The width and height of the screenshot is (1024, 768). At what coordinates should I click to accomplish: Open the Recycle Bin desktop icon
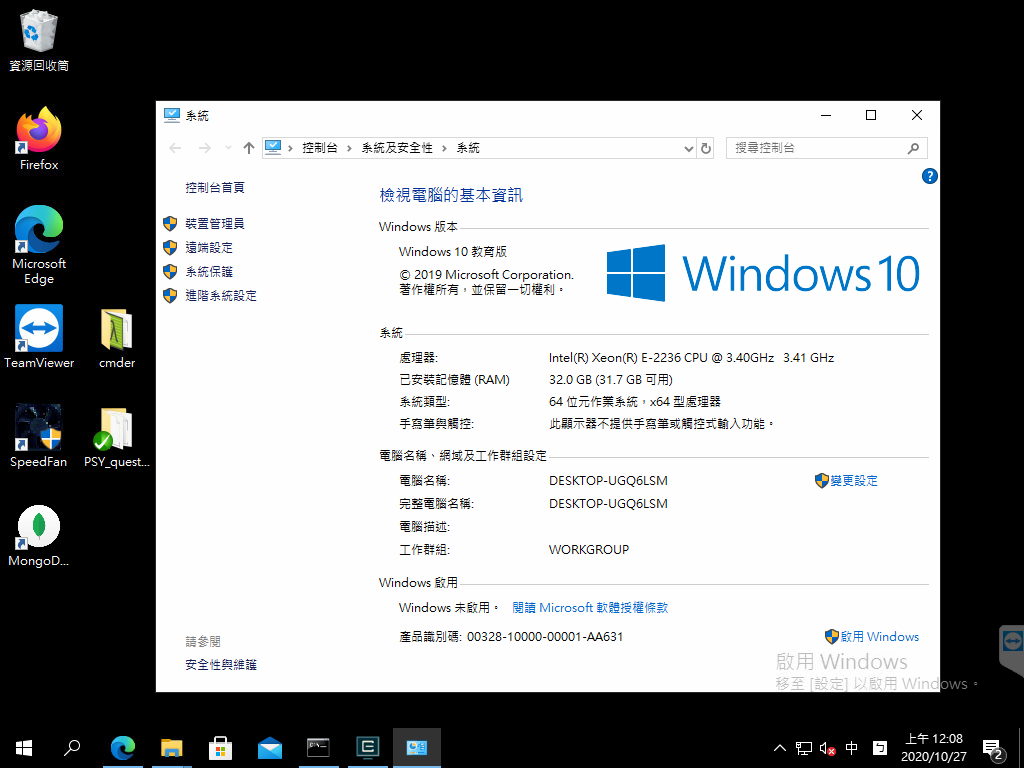pyautogui.click(x=39, y=40)
